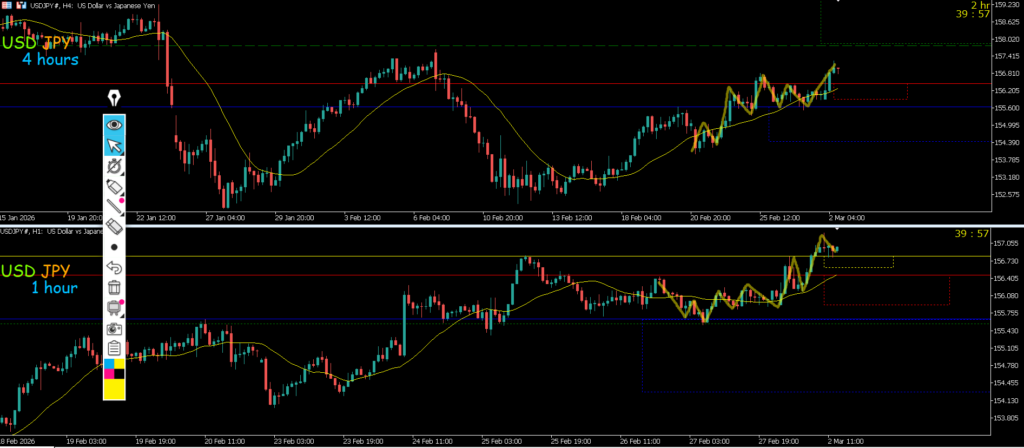1024x448 pixels.
Task: Open the brush size dot selector
Action: (114, 247)
